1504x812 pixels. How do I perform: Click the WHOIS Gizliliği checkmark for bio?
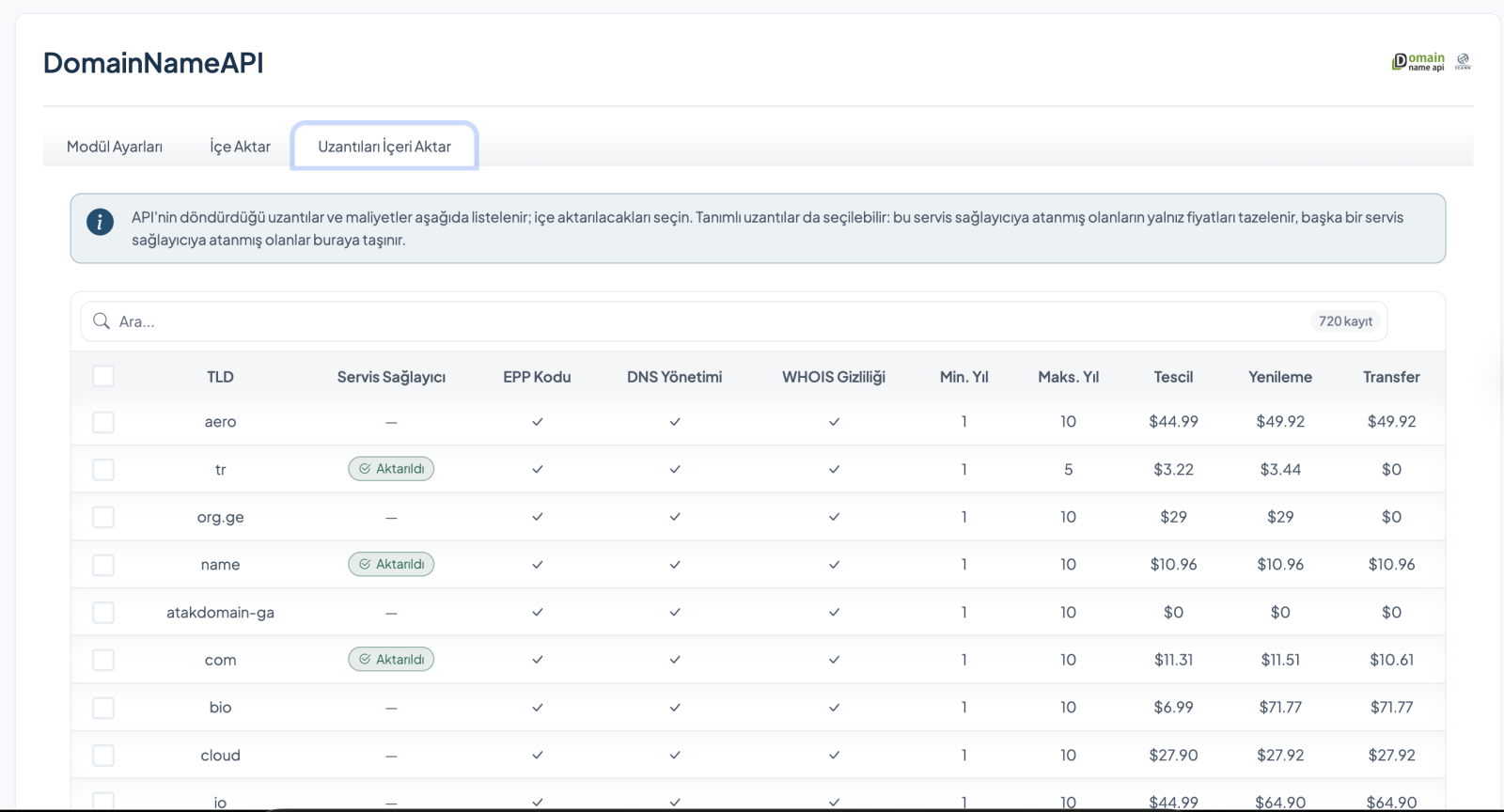tap(834, 708)
